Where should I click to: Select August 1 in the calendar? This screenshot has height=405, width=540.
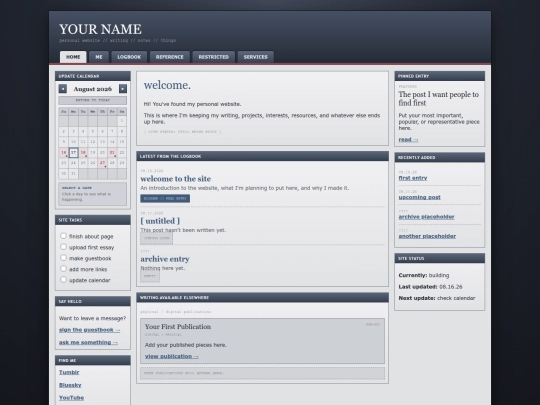coord(122,121)
